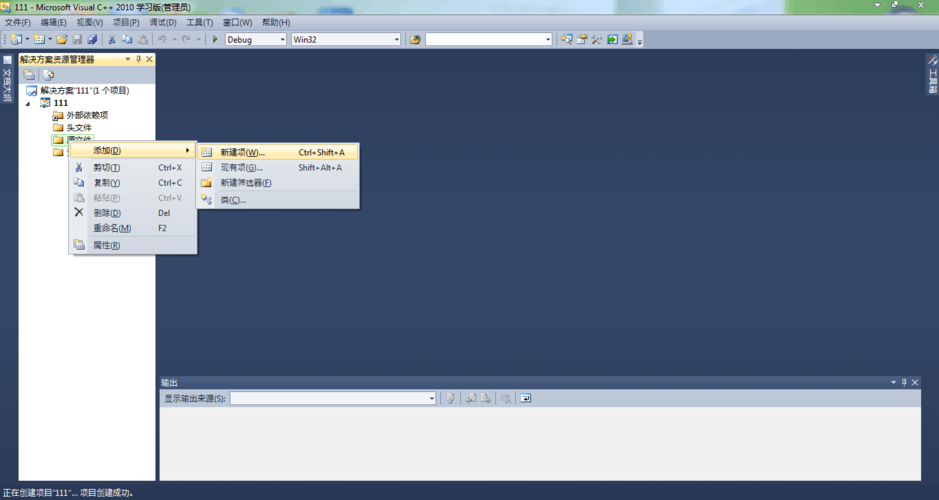This screenshot has width=939, height=500.
Task: Open the Toolbox icon with crossed tools
Action: point(596,40)
